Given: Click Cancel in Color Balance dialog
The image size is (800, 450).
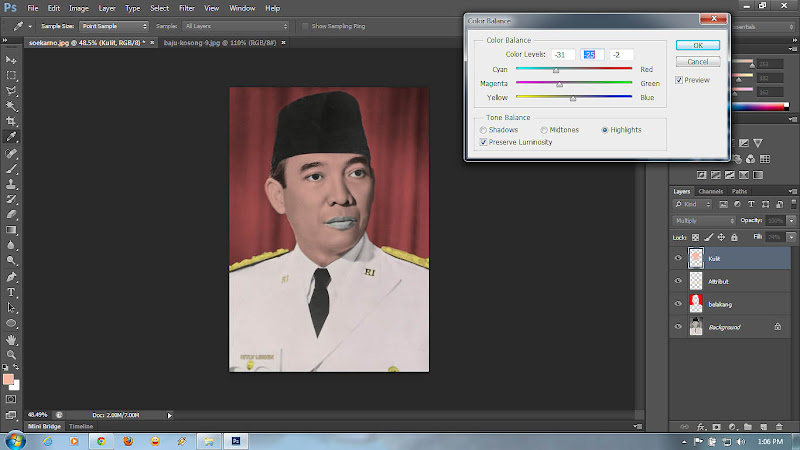Looking at the screenshot, I should tap(697, 62).
